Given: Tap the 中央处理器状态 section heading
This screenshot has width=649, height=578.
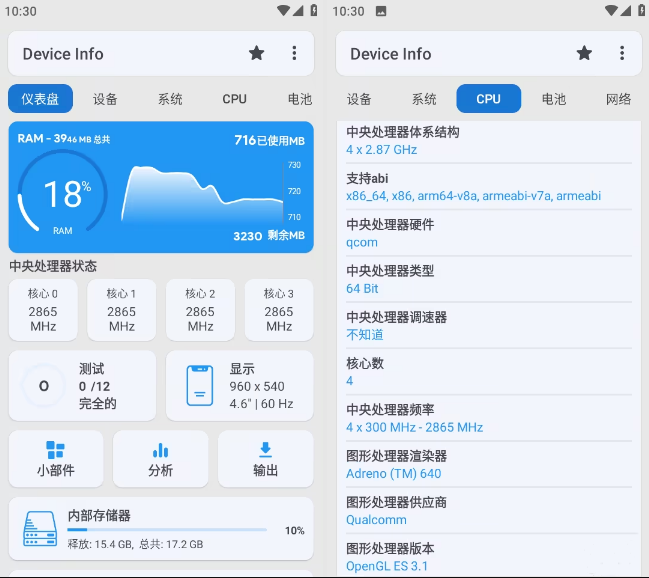Looking at the screenshot, I should click(x=53, y=266).
